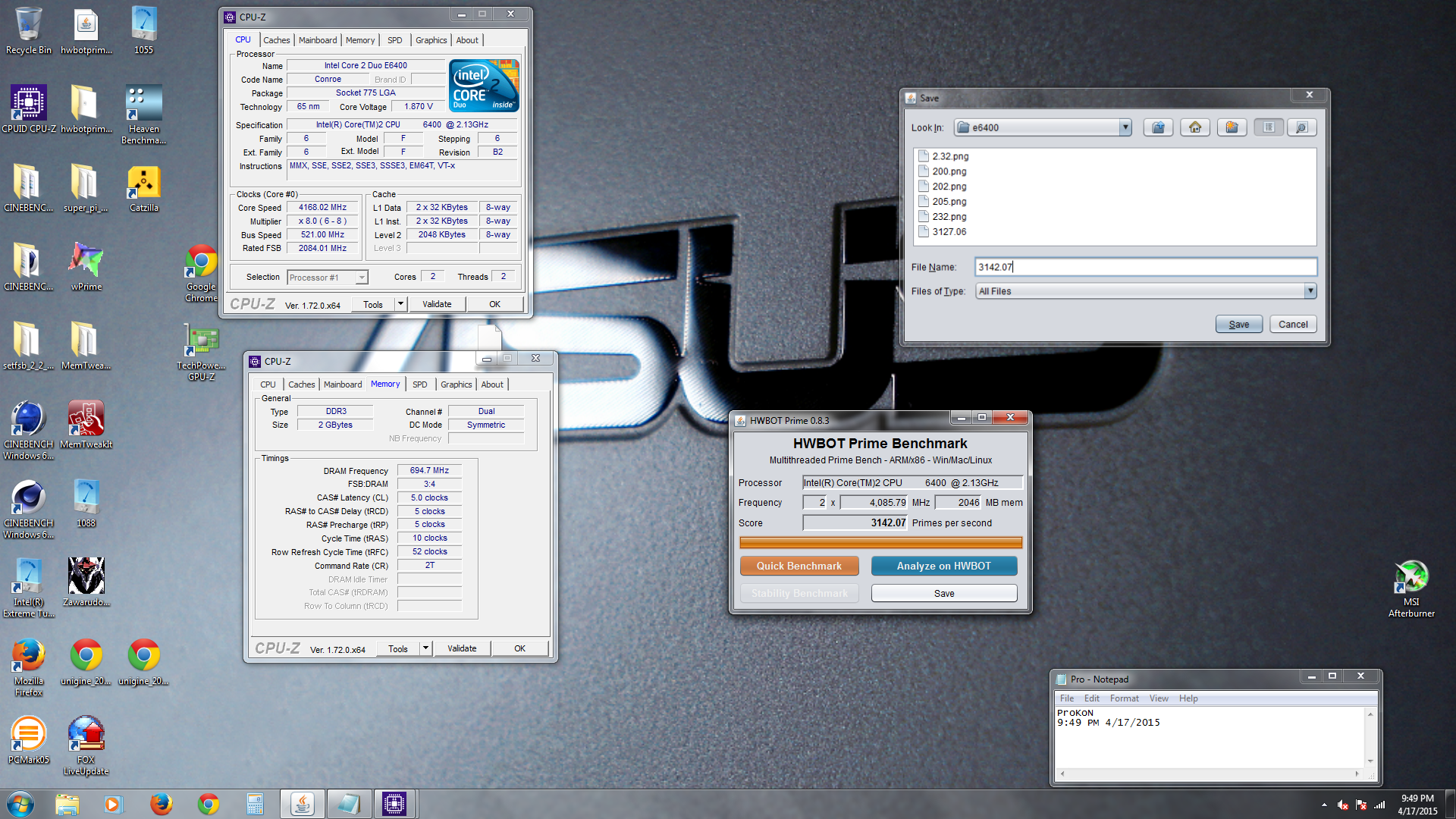Switch Save dialog to Details view
The width and height of the screenshot is (1456, 819).
tap(1301, 127)
